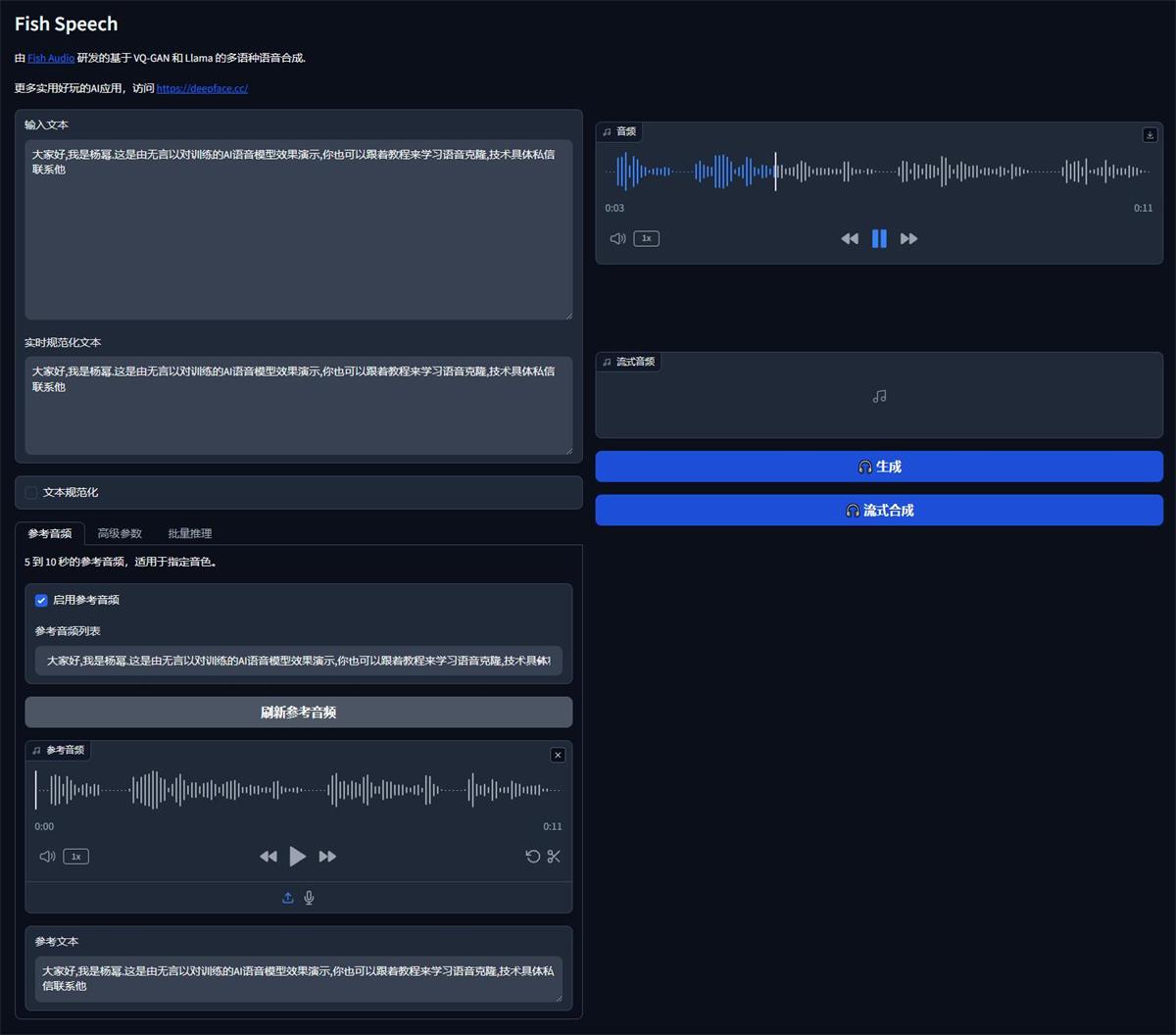Click the 流式合成 button
1176x1035 pixels.
coord(879,510)
